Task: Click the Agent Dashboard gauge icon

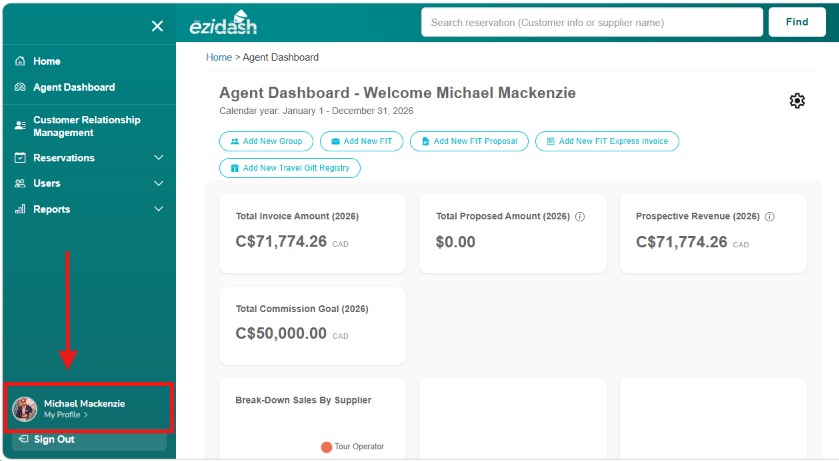Action: (x=20, y=87)
